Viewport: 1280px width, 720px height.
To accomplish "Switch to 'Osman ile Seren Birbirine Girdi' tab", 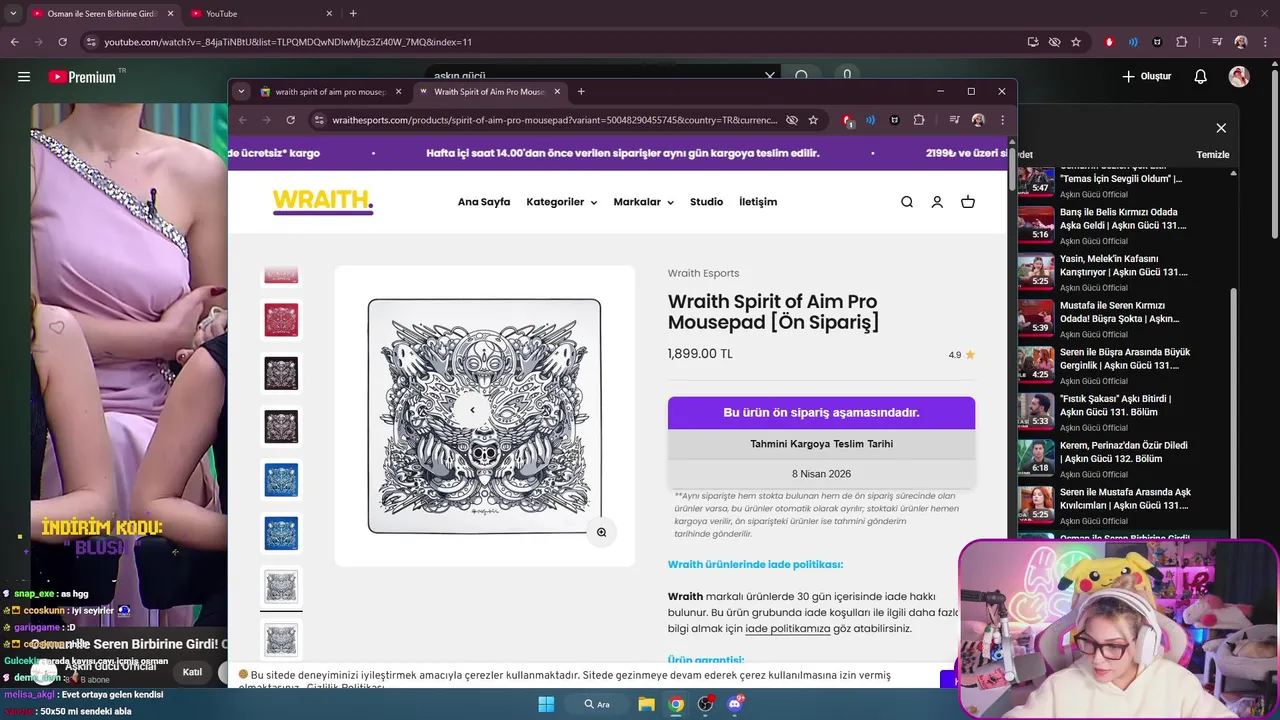I will (102, 13).
